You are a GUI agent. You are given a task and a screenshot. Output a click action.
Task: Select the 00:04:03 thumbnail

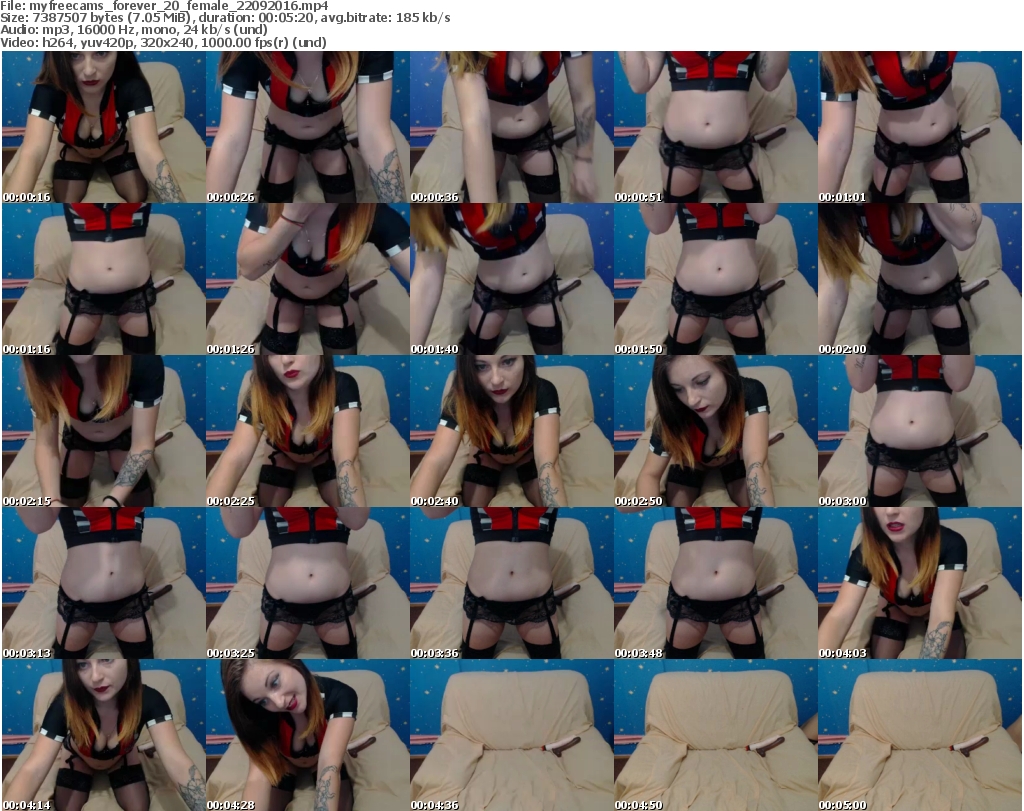pyautogui.click(x=919, y=583)
